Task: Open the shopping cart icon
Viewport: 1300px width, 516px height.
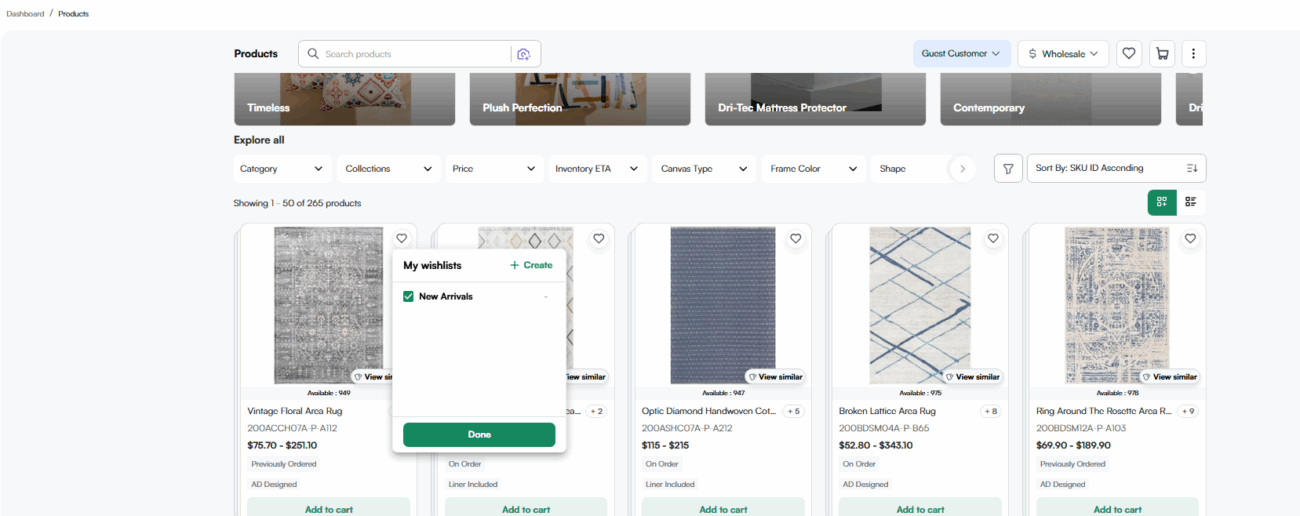Action: (1161, 54)
